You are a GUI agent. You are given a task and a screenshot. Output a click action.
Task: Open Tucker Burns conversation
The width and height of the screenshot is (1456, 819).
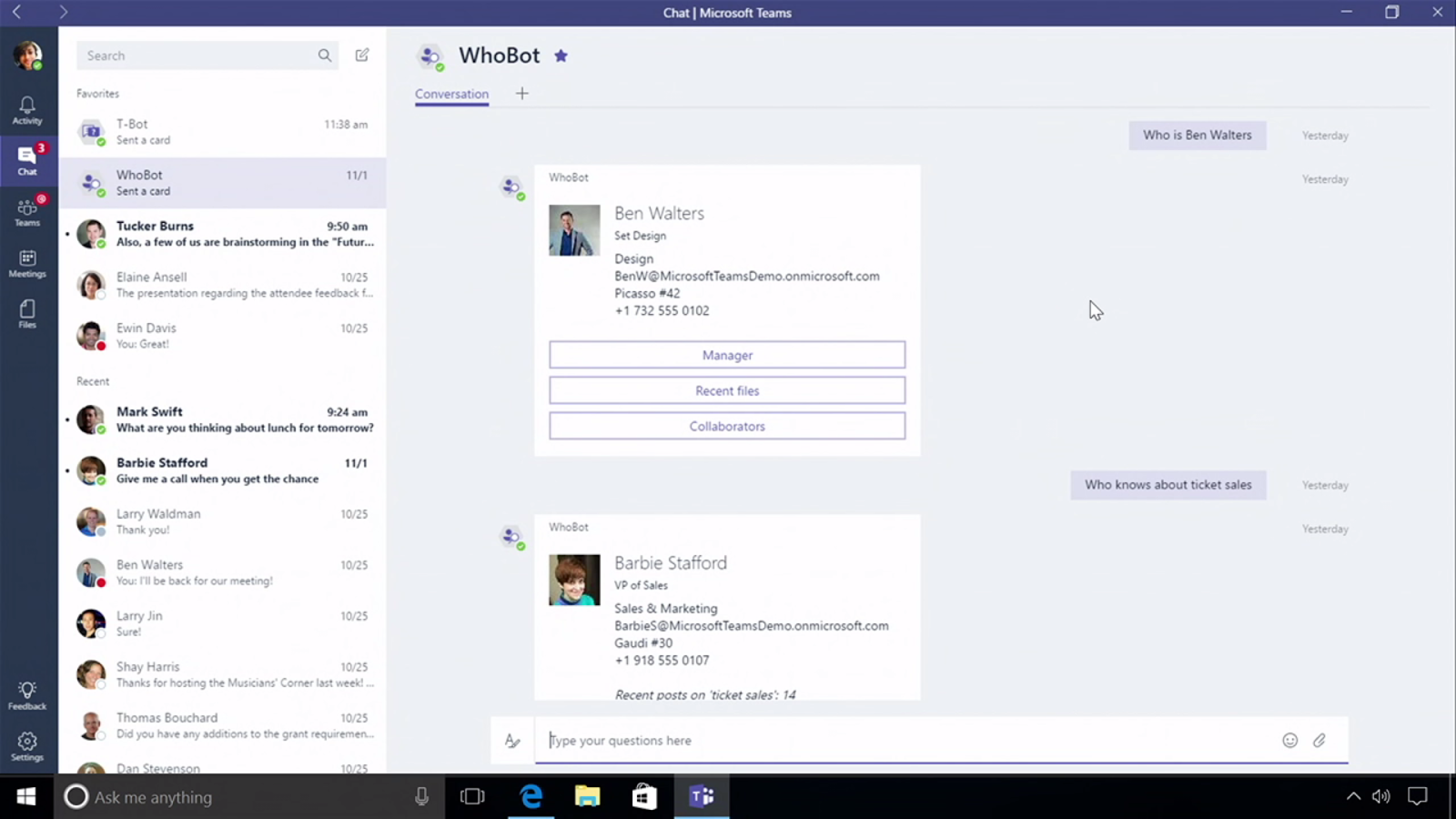point(222,234)
